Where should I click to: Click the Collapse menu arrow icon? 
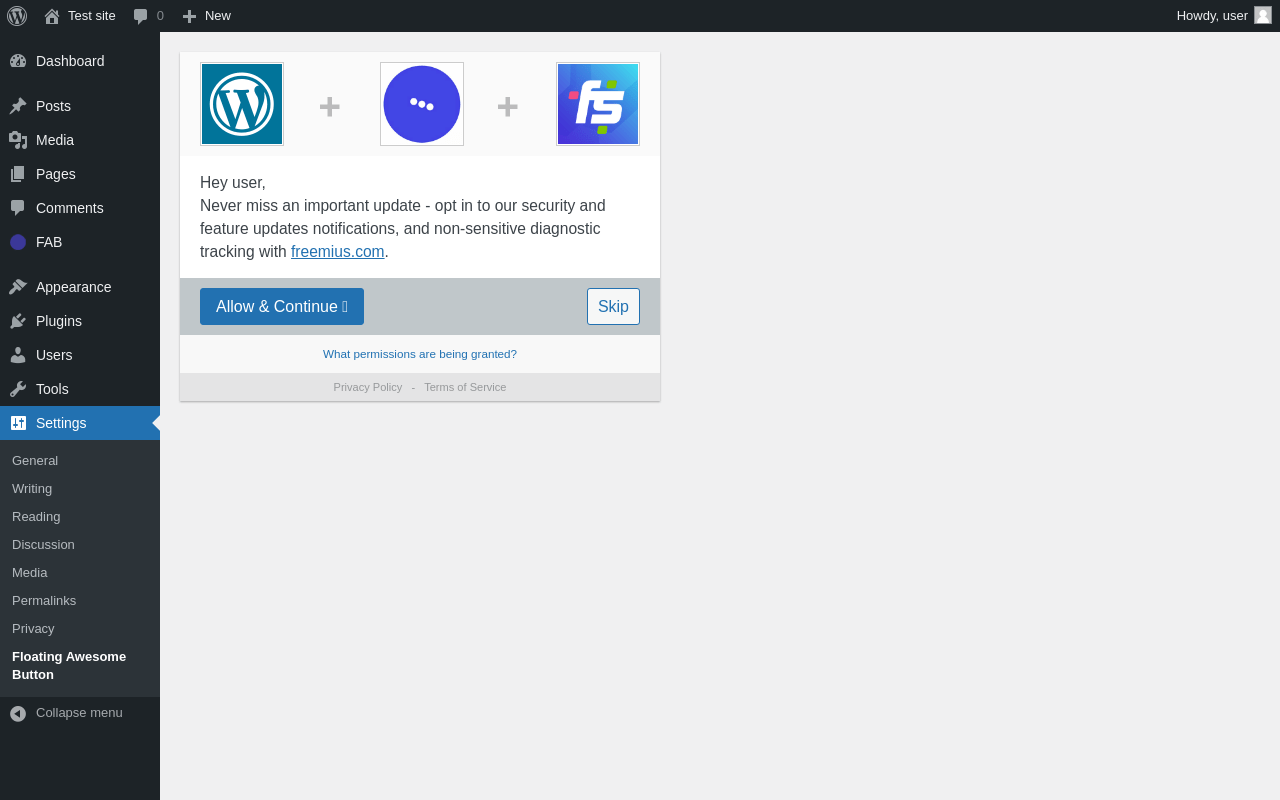point(18,713)
